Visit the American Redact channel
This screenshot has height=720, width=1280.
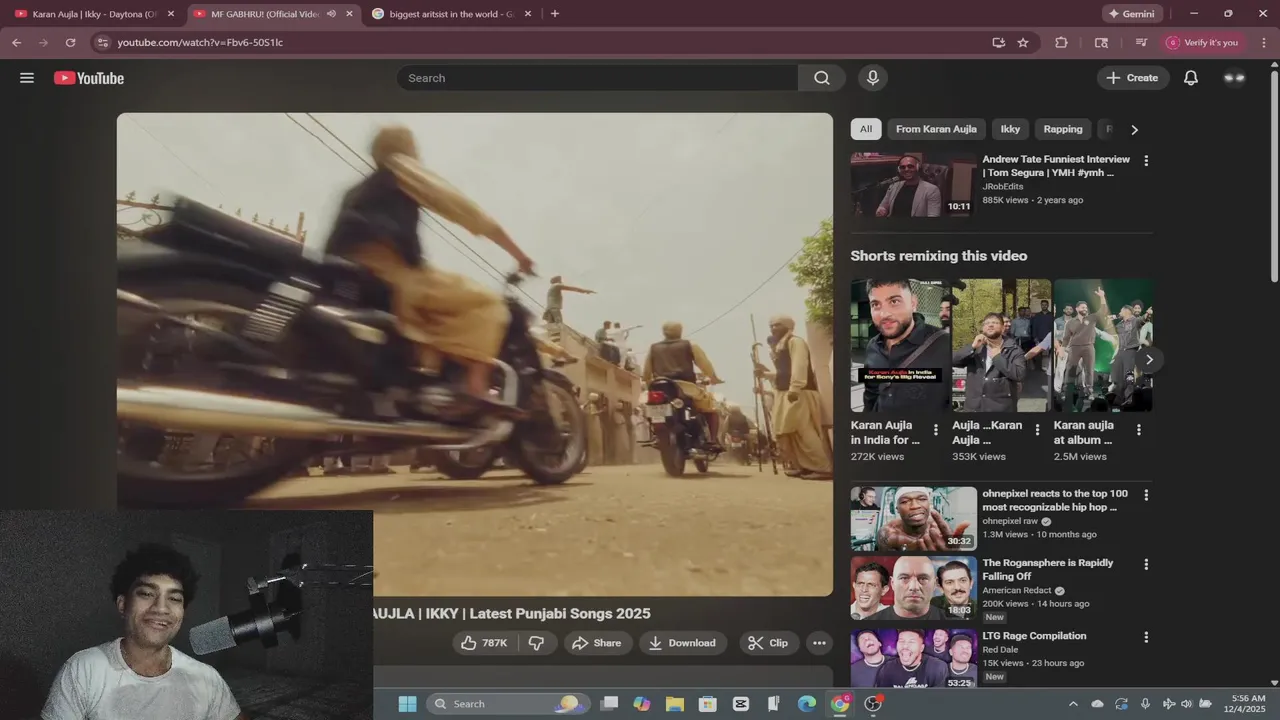click(1017, 590)
